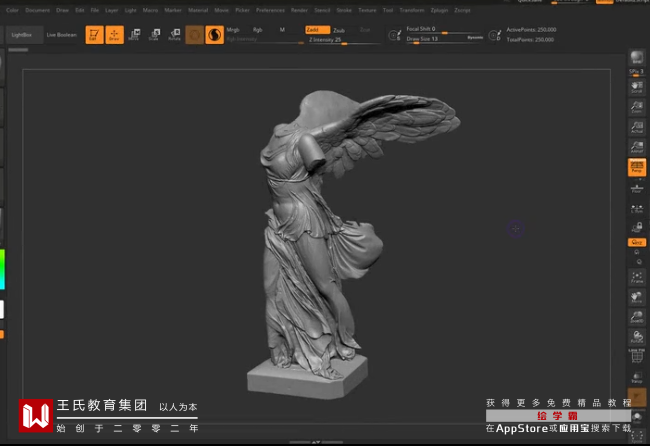Click the yin-yang sculptris pro icon
The image size is (650, 446).
coord(214,35)
